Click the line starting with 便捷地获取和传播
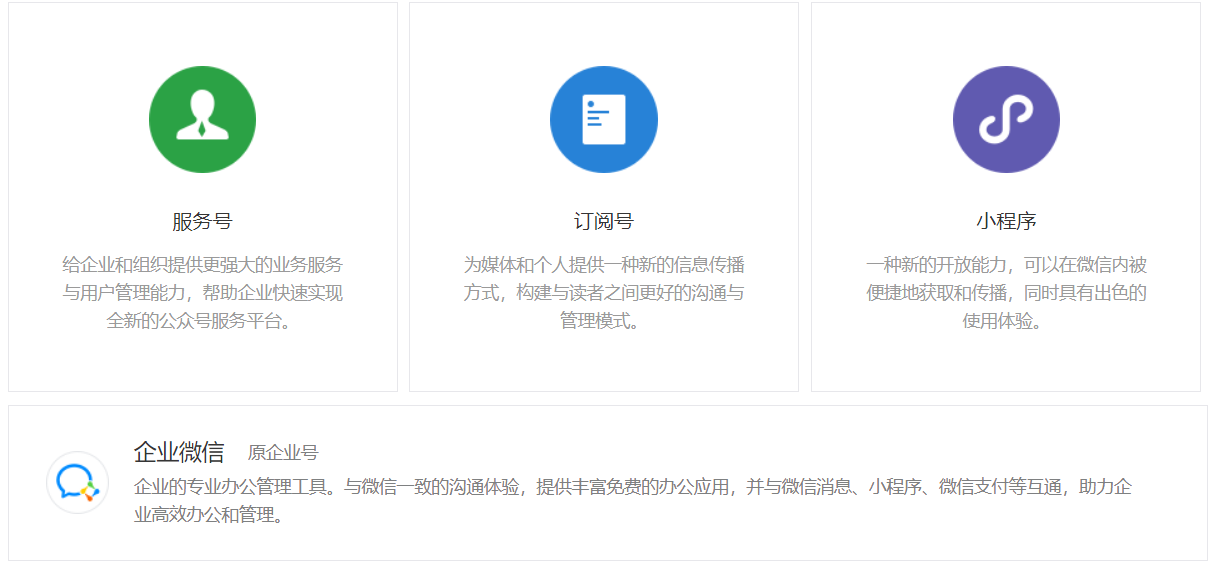This screenshot has height=563, width=1212. (x=1005, y=293)
